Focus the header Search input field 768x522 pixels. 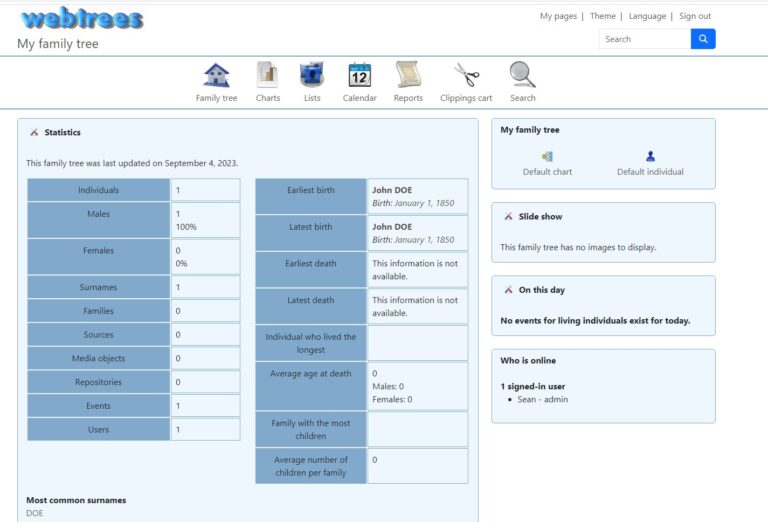(x=645, y=39)
